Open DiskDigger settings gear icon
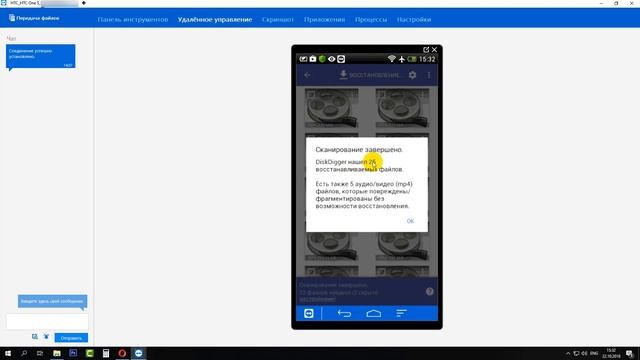 point(413,75)
